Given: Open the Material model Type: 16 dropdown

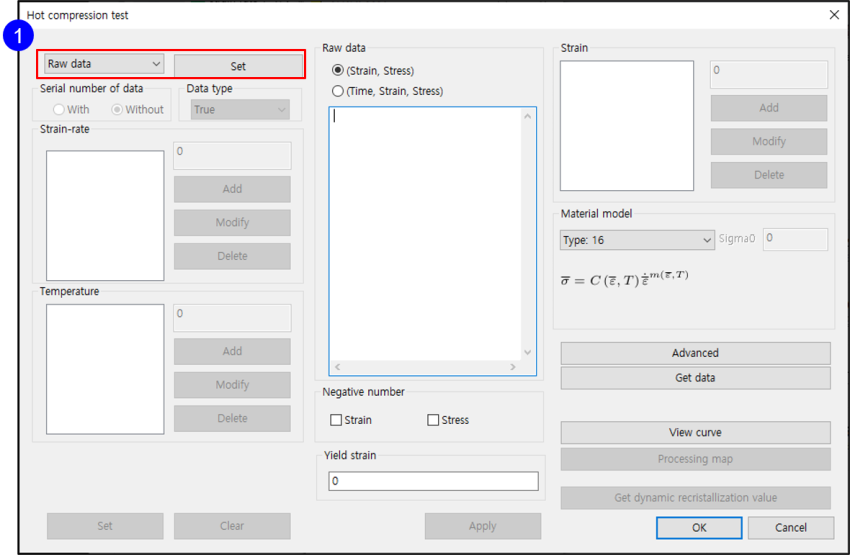Looking at the screenshot, I should pyautogui.click(x=637, y=240).
